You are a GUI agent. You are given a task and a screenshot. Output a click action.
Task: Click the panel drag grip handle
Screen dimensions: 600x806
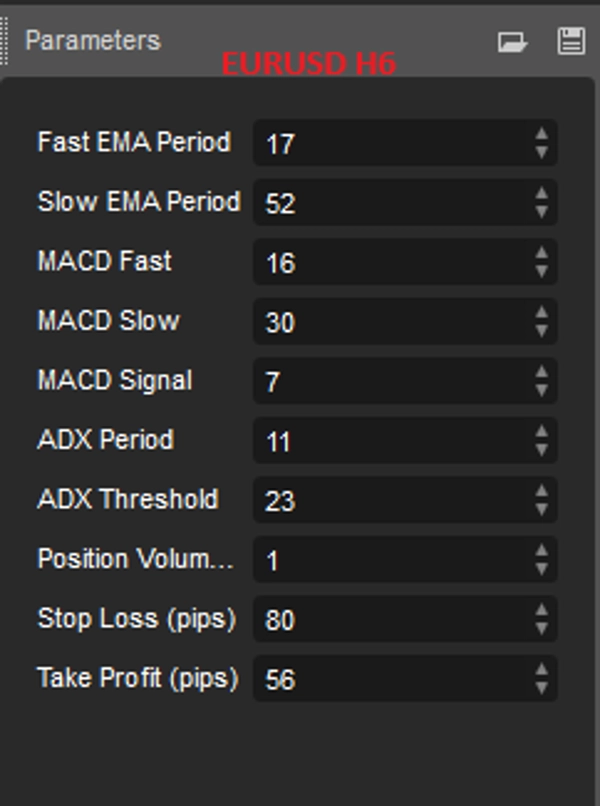click(4, 41)
